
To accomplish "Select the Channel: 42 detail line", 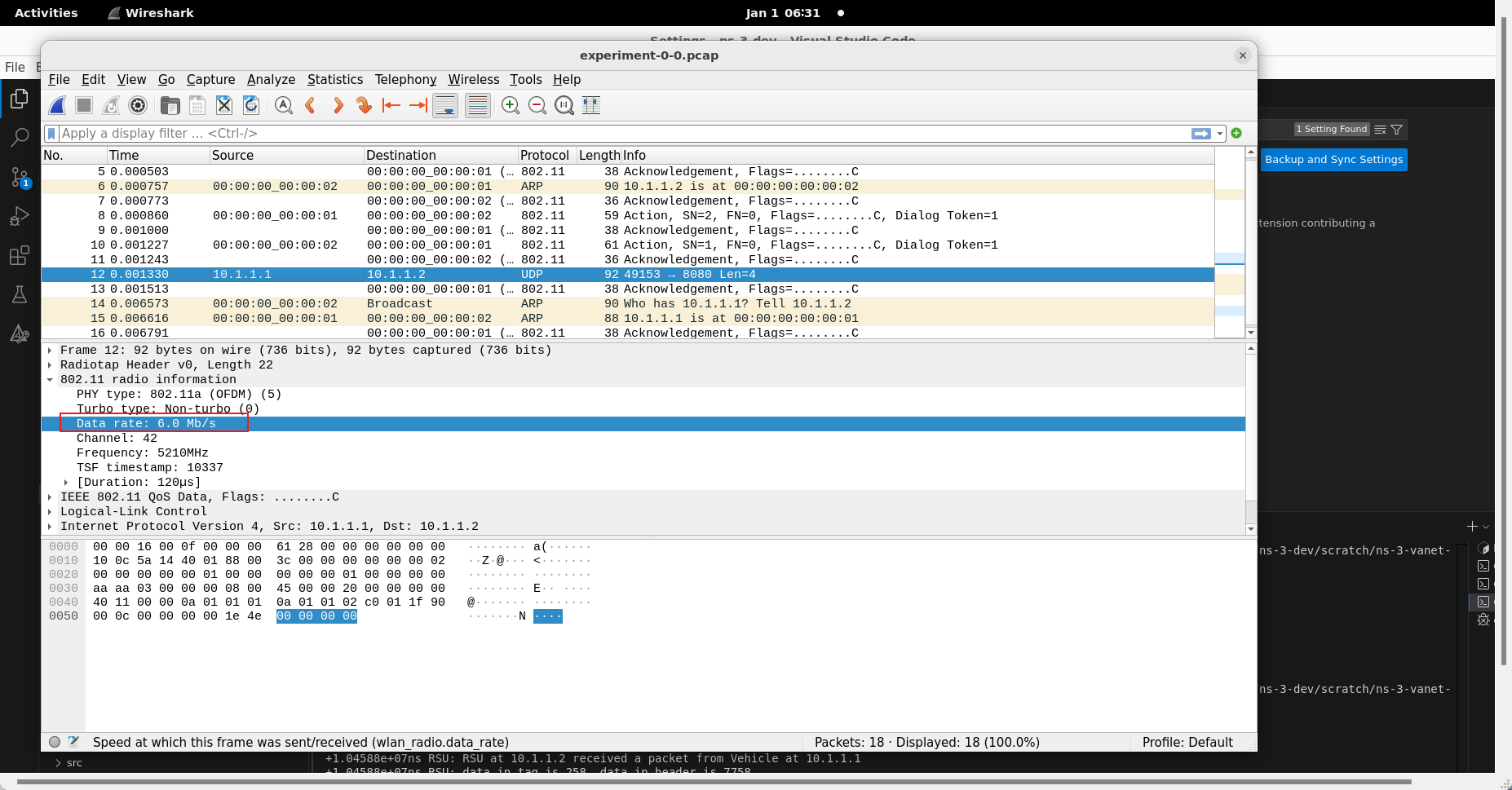I will coord(117,439).
